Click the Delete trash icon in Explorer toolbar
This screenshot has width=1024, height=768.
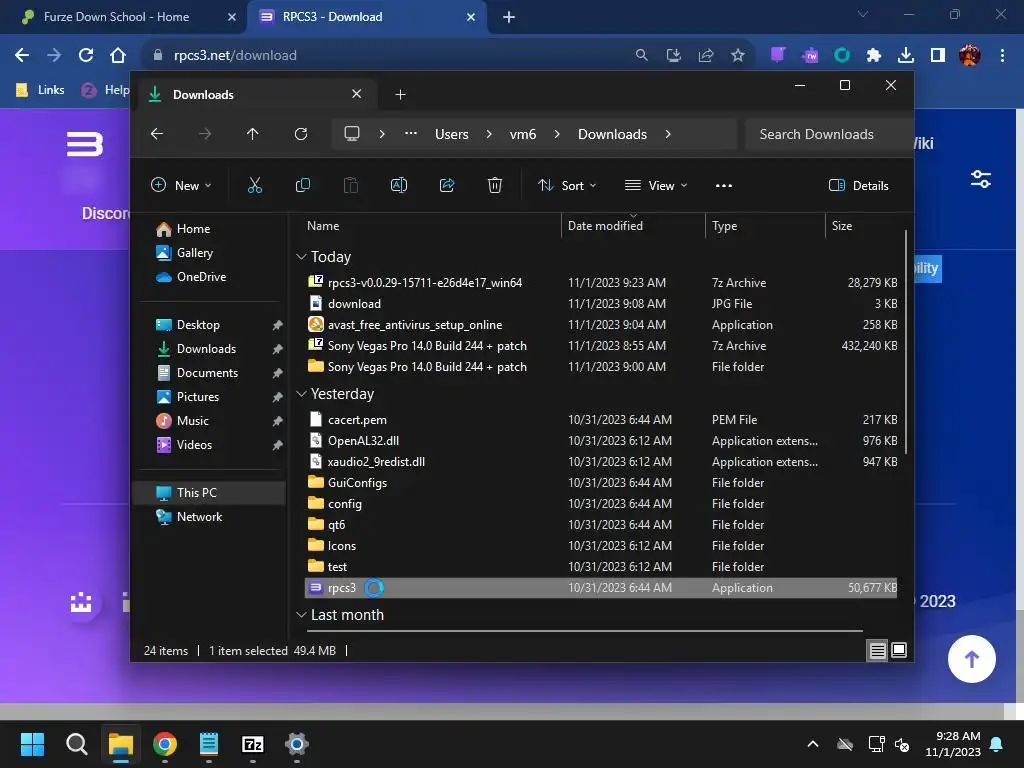point(494,185)
